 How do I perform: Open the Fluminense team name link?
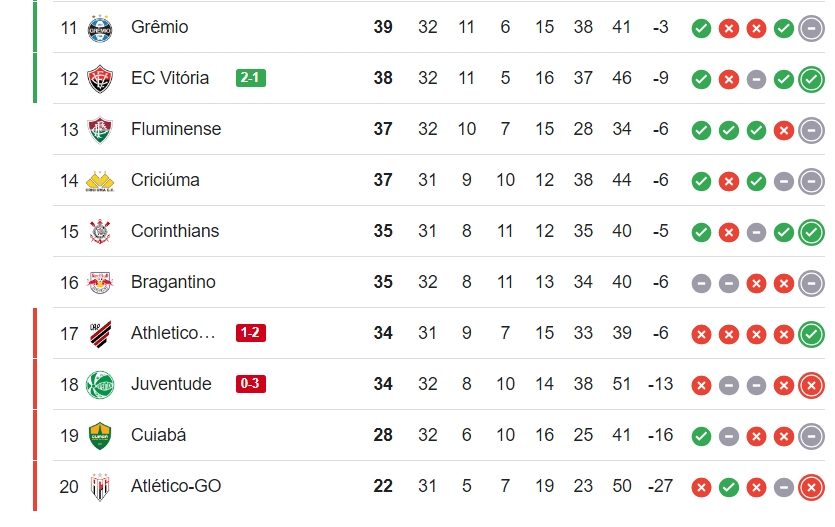(x=176, y=129)
